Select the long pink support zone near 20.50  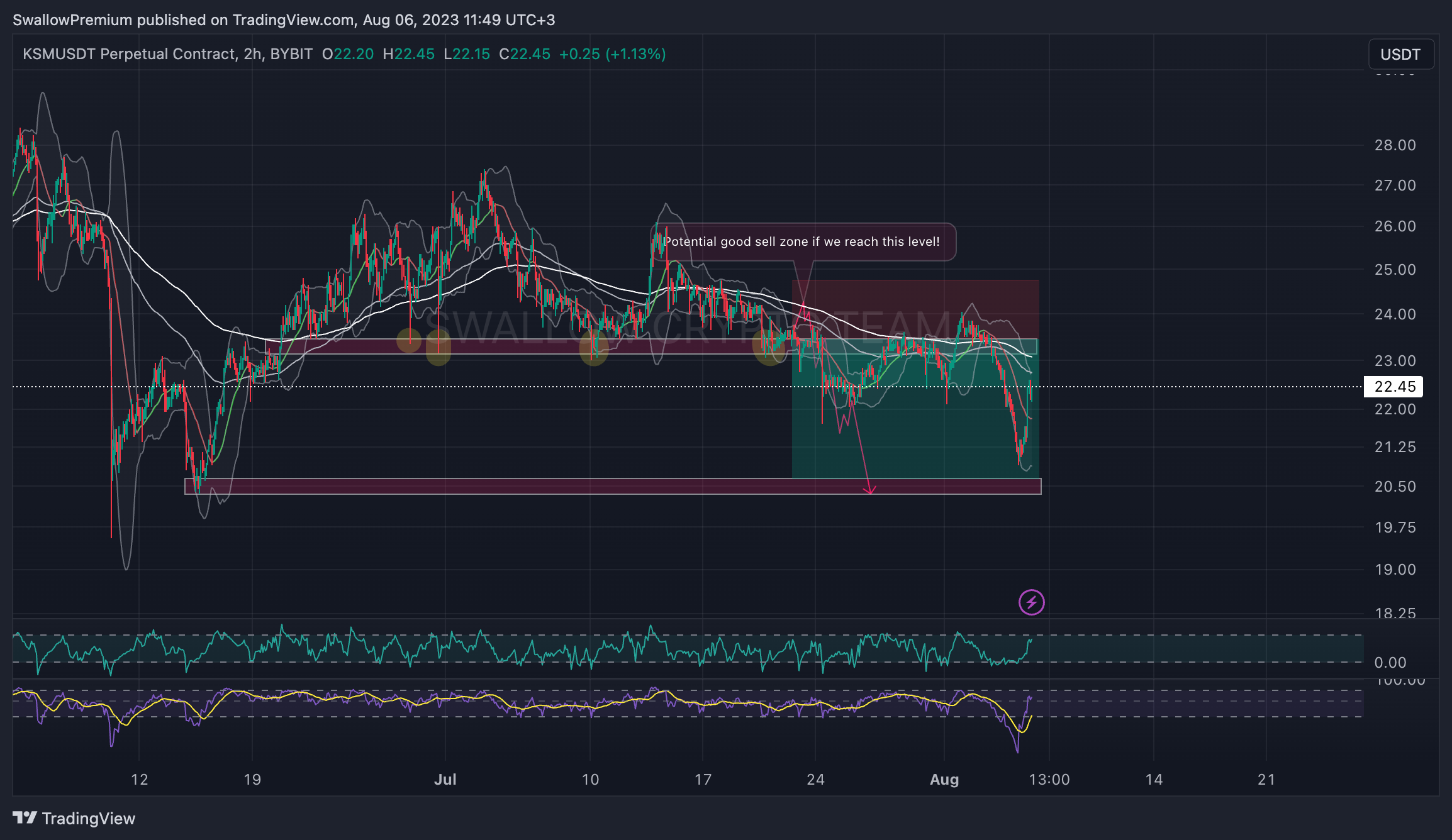(x=613, y=486)
